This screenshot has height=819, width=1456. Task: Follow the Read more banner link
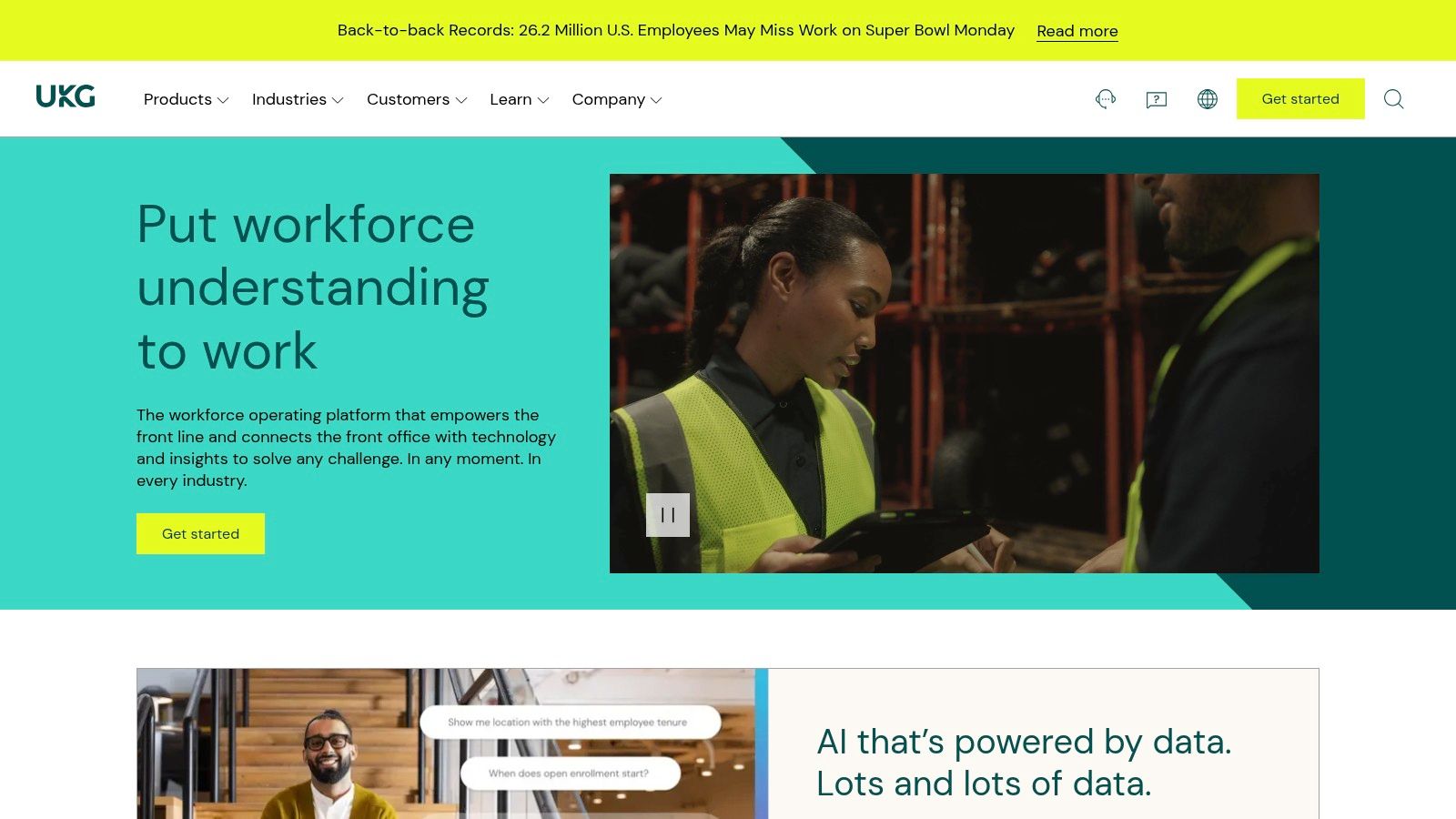(1077, 31)
